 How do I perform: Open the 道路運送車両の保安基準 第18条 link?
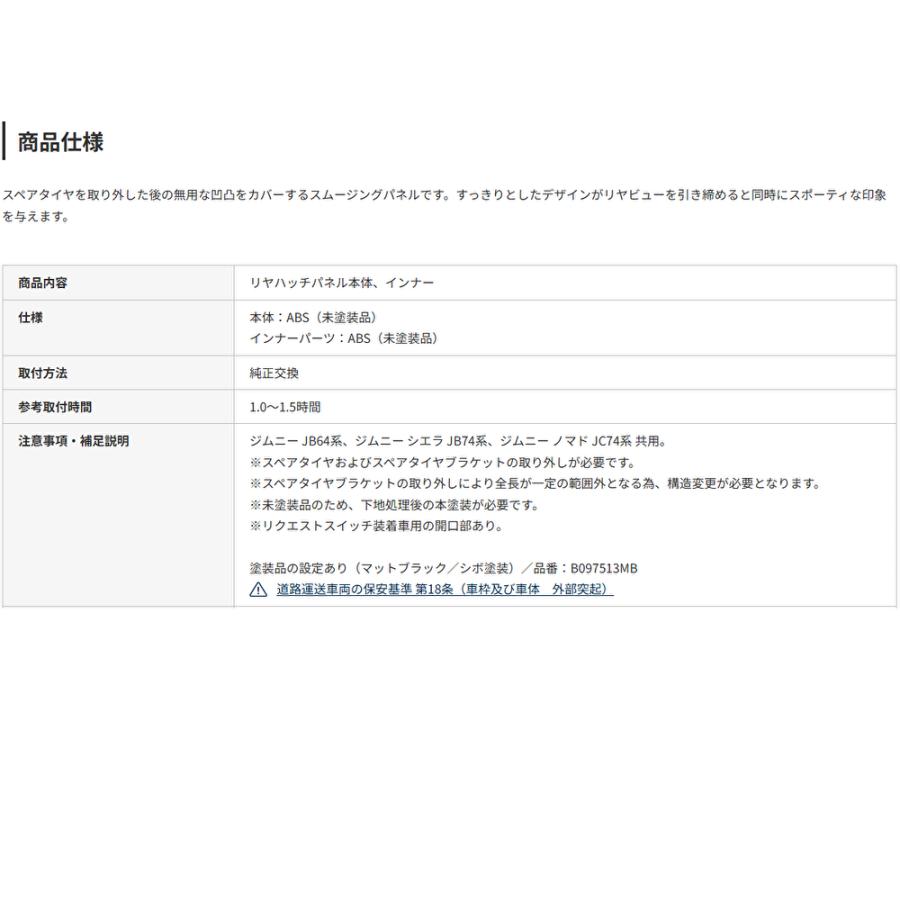click(x=445, y=589)
